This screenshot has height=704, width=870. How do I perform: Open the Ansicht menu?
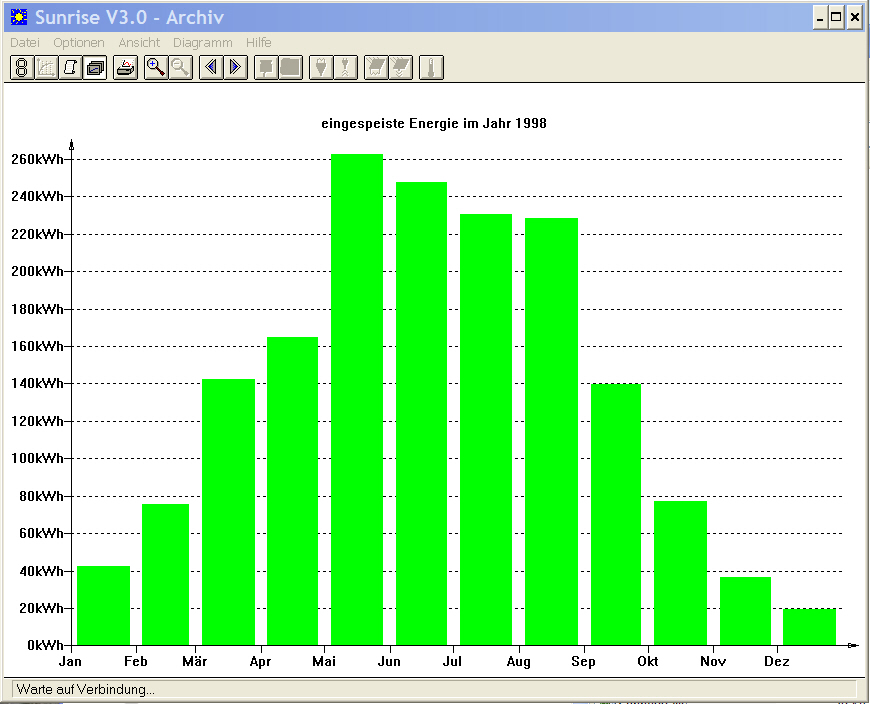point(139,43)
